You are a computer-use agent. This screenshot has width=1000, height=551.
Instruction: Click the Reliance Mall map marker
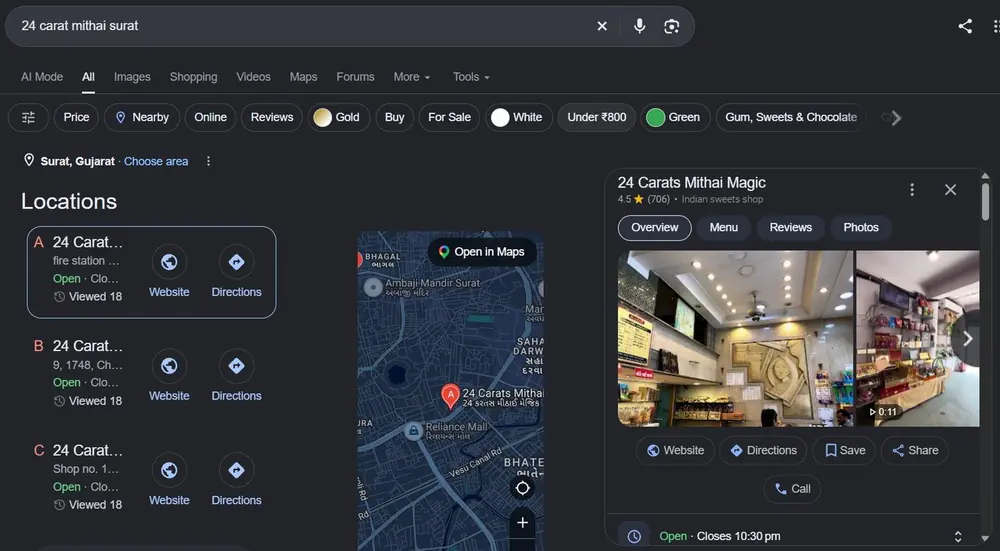click(x=414, y=431)
